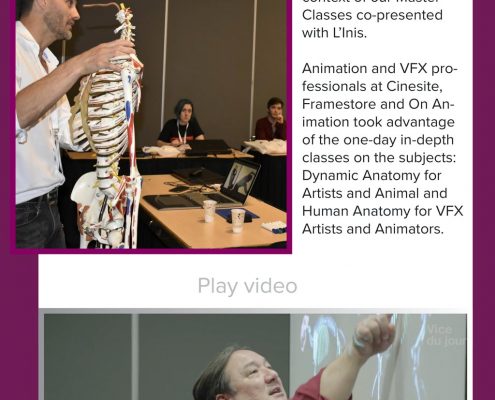This screenshot has height=400, width=495.
Task: Click "Classes co-presented" text line
Action: [372, 15]
